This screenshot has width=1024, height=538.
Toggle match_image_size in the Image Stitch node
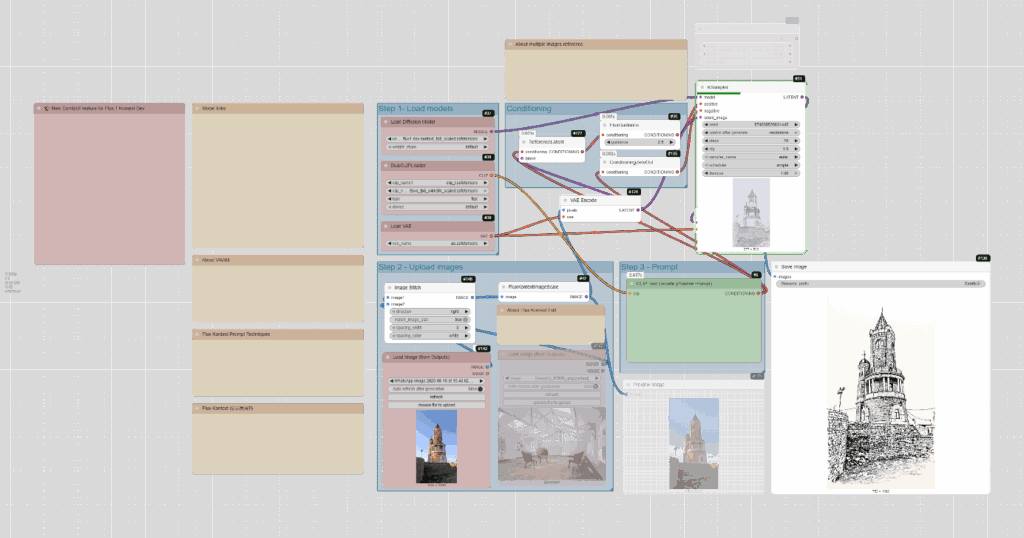click(430, 320)
